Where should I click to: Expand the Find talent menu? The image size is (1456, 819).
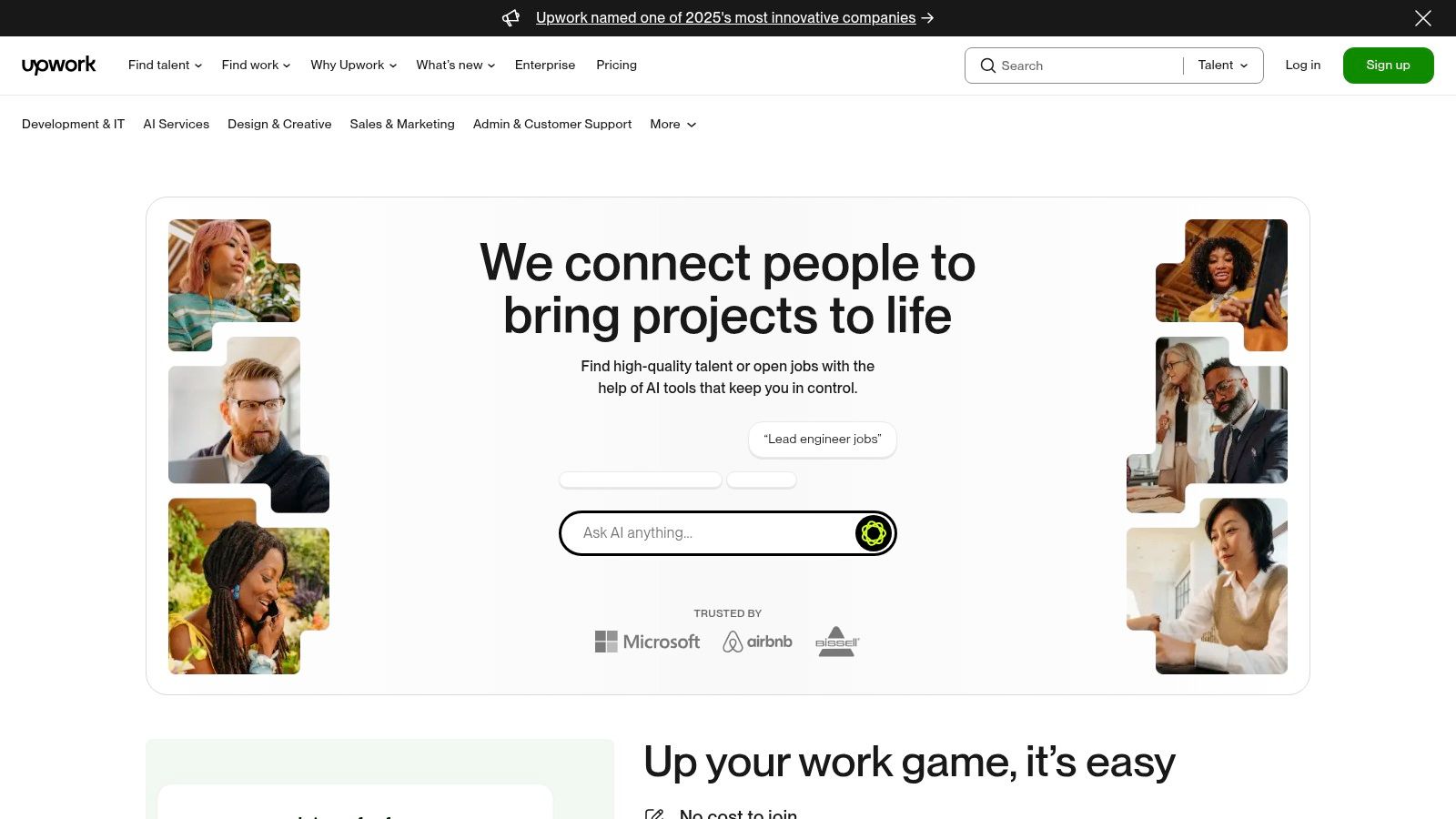pos(165,66)
